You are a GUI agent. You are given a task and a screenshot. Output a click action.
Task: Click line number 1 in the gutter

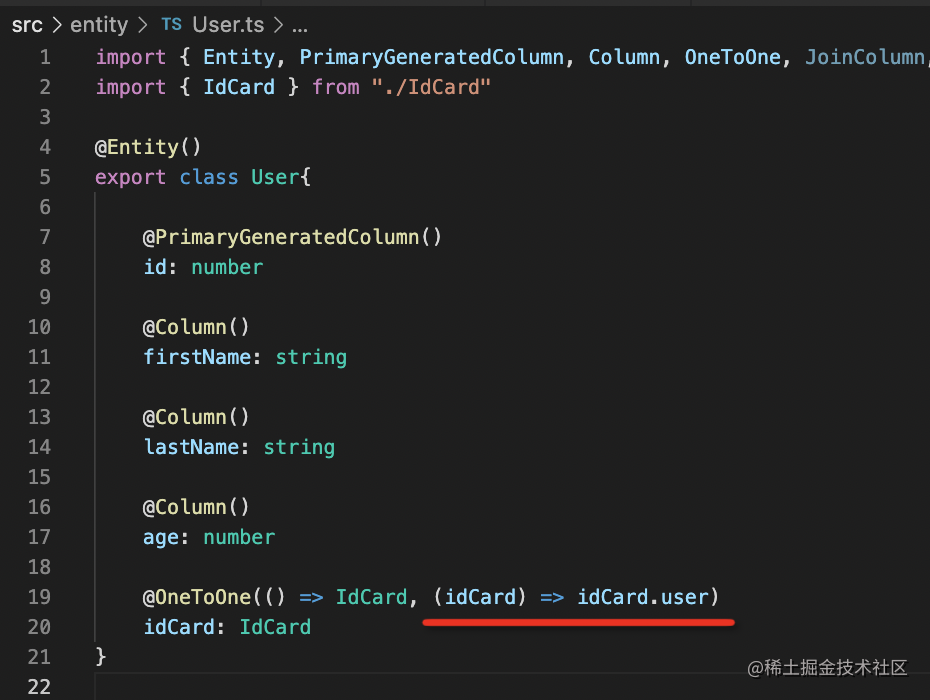[x=44, y=57]
